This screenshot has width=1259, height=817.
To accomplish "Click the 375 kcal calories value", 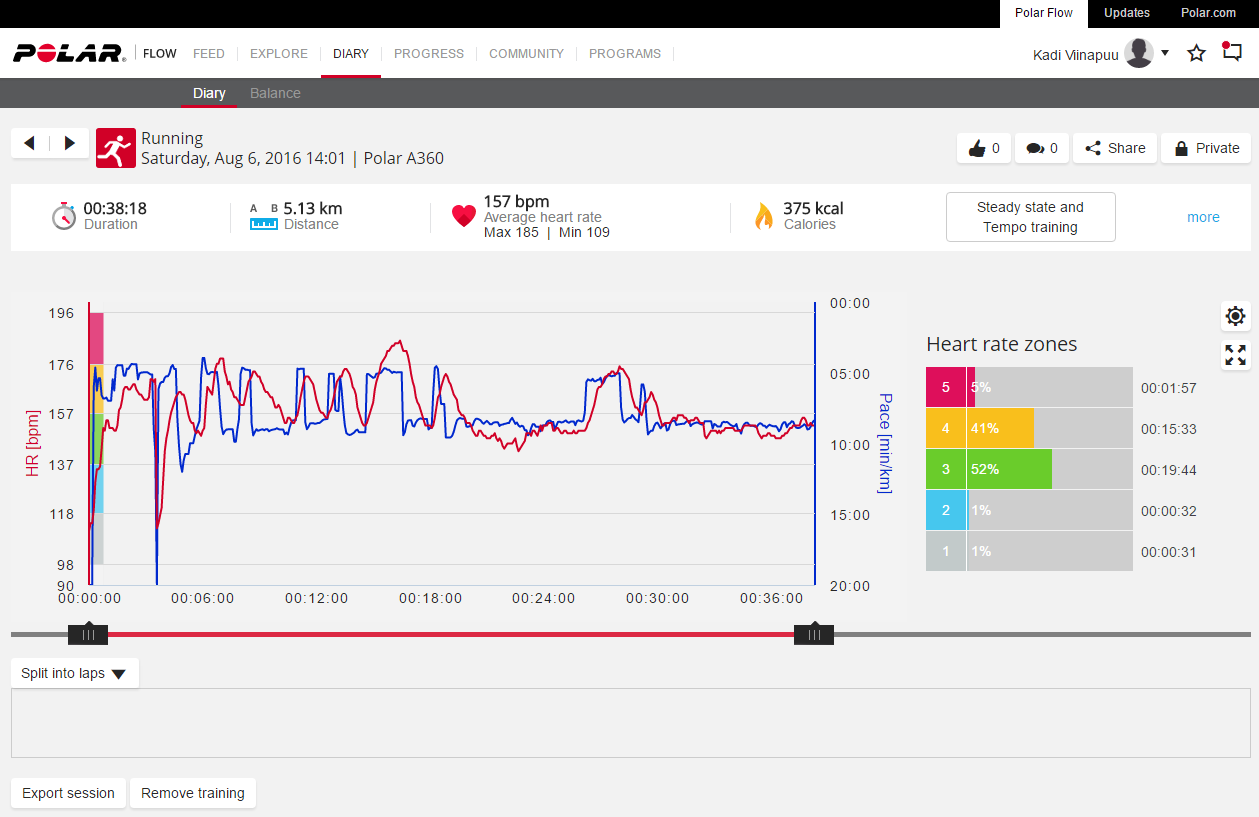I will click(x=813, y=208).
